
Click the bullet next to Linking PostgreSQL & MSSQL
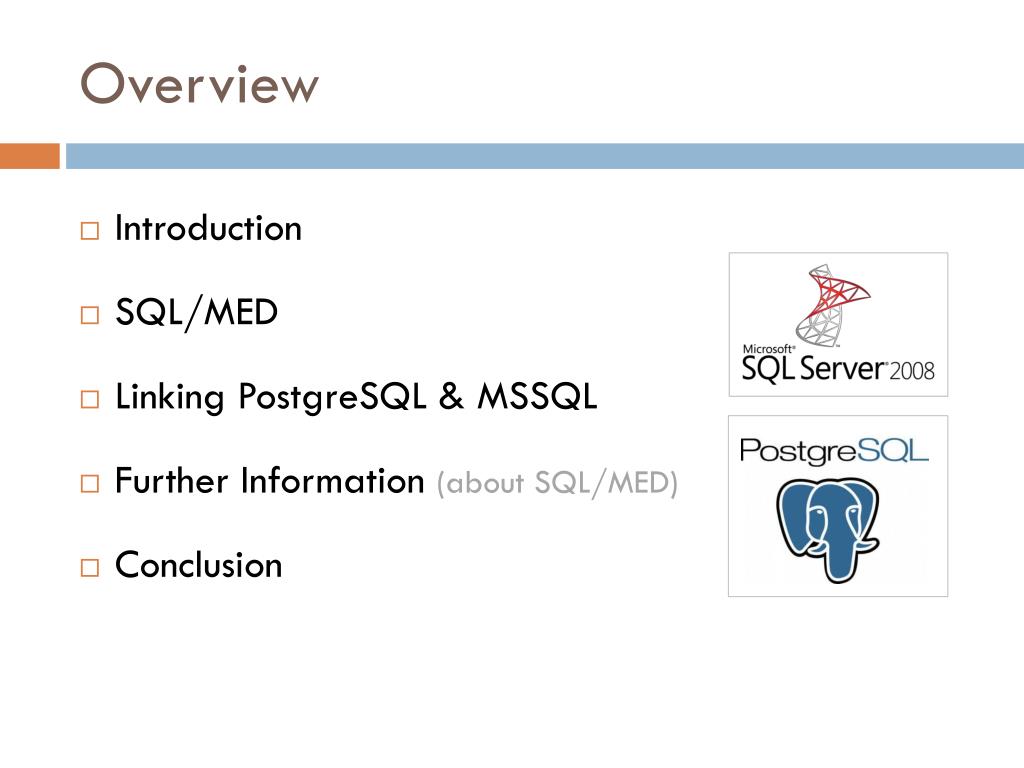pyautogui.click(x=89, y=399)
